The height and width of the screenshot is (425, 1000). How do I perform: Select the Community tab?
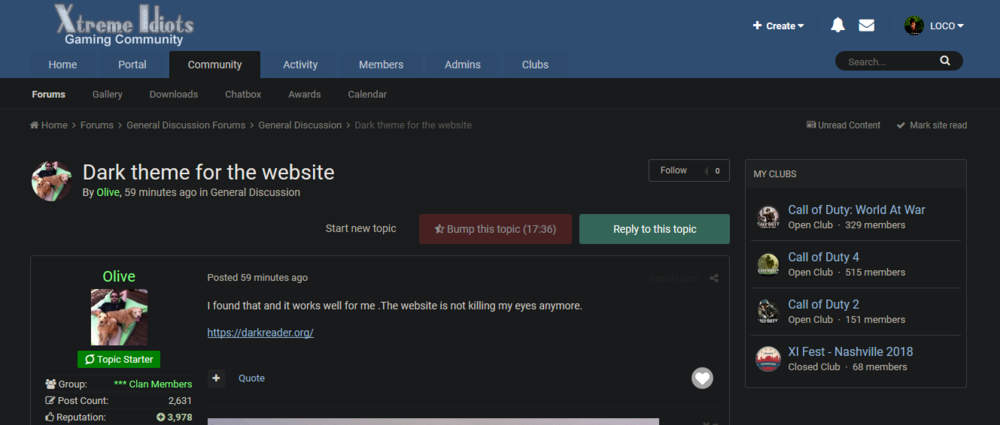[214, 64]
